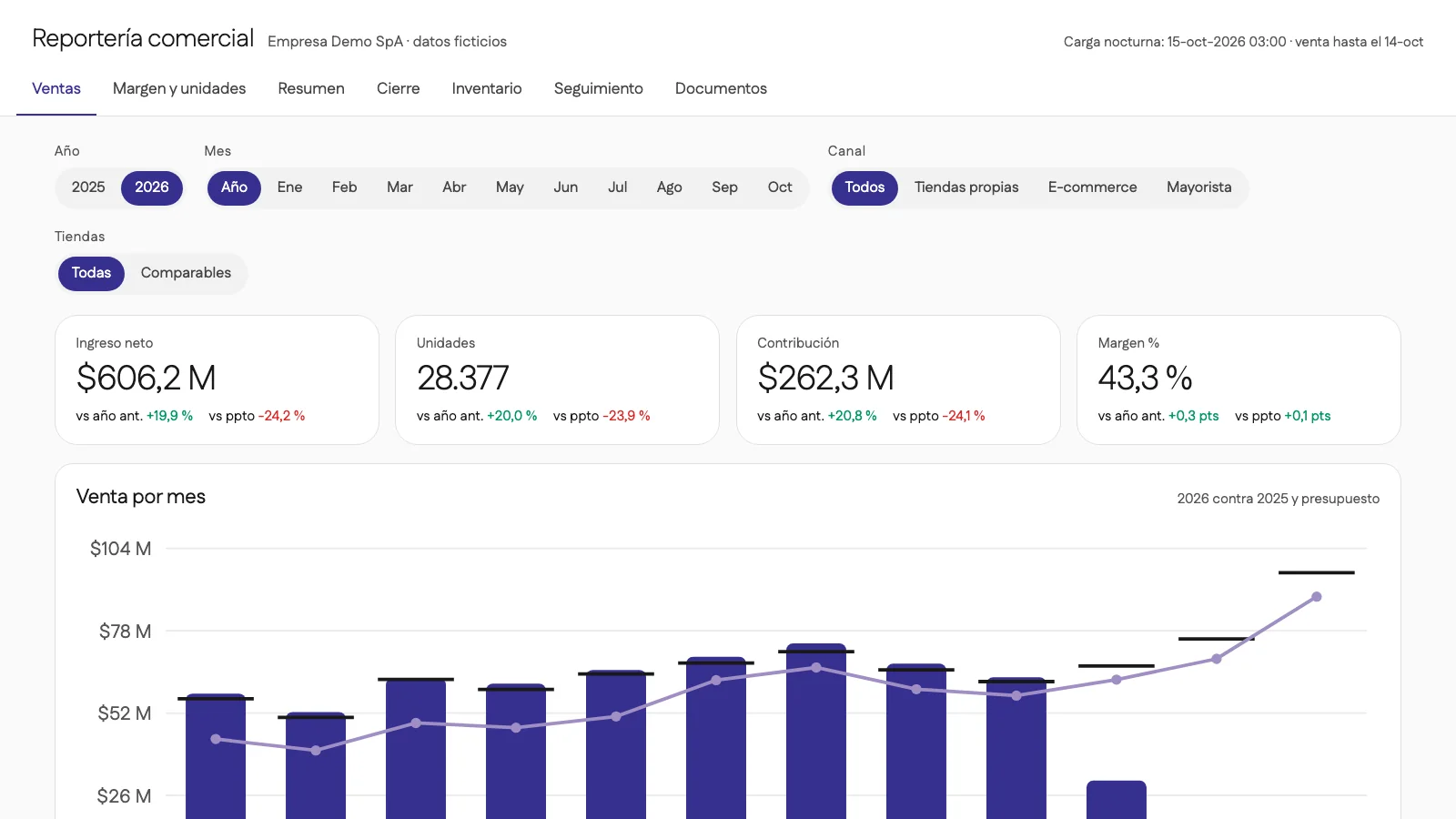Viewport: 1456px width, 819px height.
Task: Select year 2025 filter
Action: click(x=88, y=187)
